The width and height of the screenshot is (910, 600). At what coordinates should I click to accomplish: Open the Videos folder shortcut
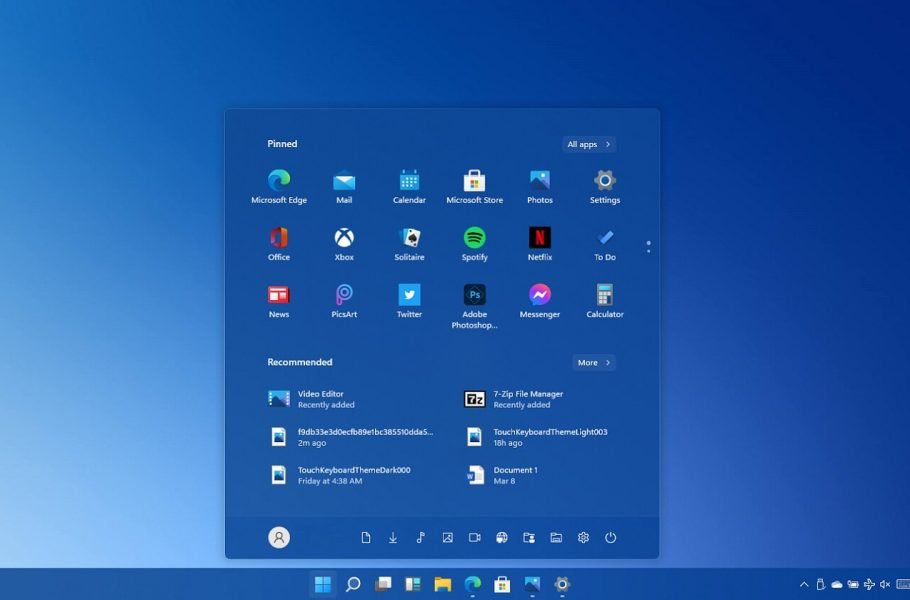[x=475, y=537]
